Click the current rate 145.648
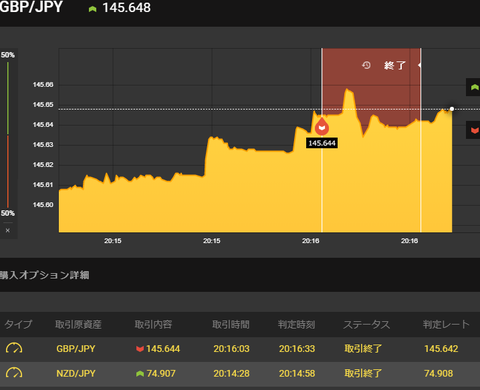This screenshot has height=390, width=480. [x=127, y=8]
